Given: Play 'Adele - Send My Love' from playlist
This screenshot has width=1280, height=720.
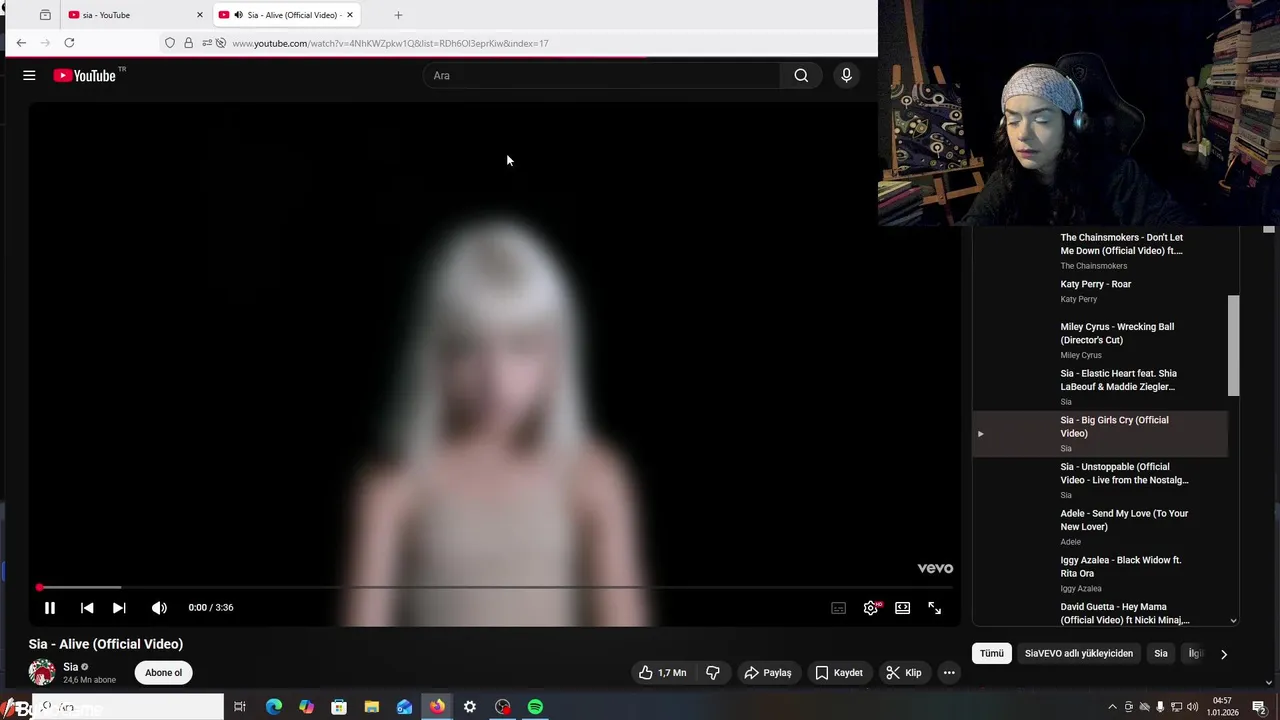Looking at the screenshot, I should [x=1100, y=527].
